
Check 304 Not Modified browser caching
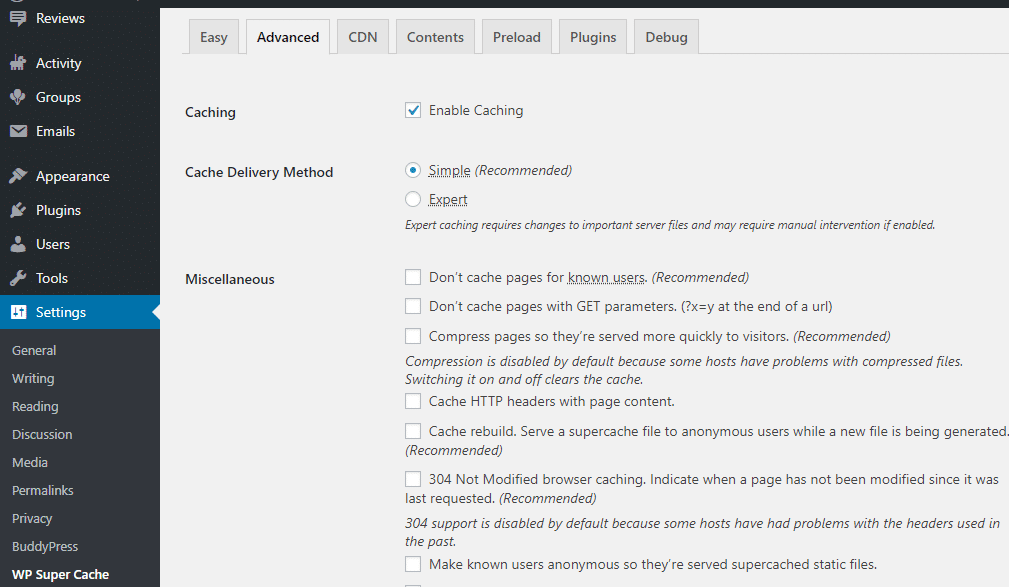(x=413, y=480)
